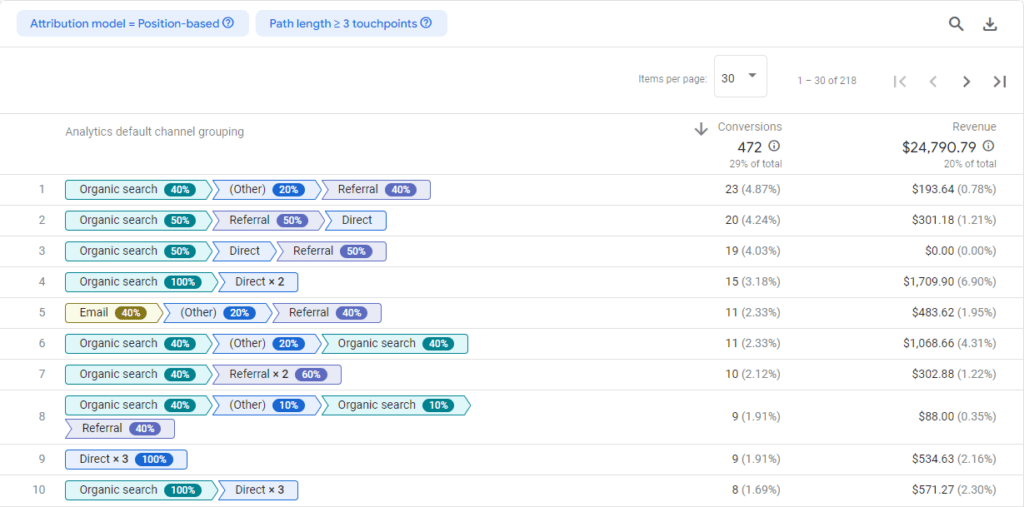Sort by Conversions using the down arrow
This screenshot has height=507, width=1024.
point(701,128)
